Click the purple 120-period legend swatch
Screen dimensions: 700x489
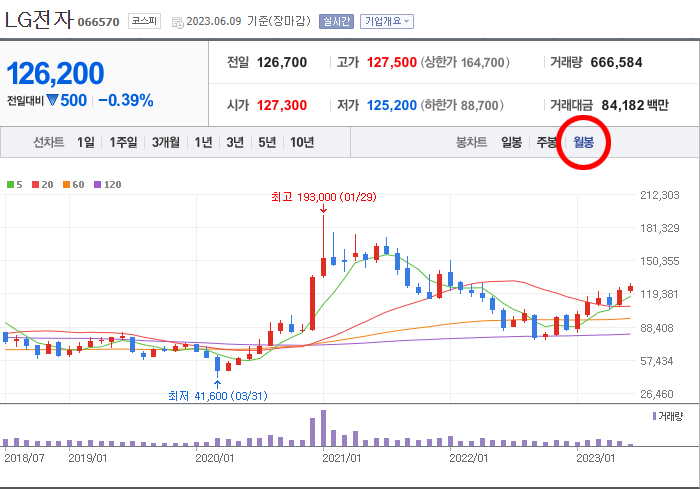[98, 184]
